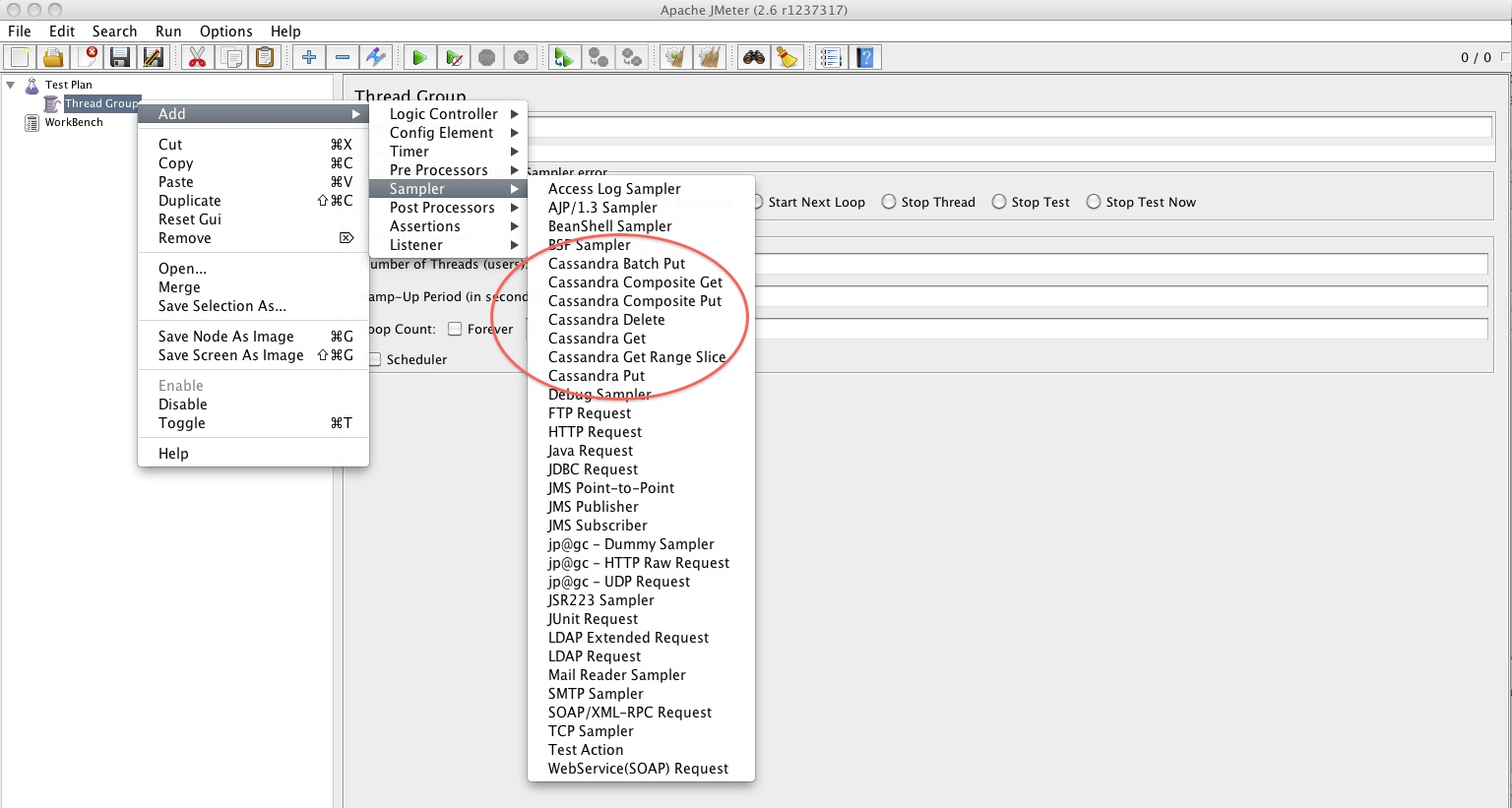The height and width of the screenshot is (808, 1512).
Task: Select WorkBench in the tree
Action: point(73,122)
